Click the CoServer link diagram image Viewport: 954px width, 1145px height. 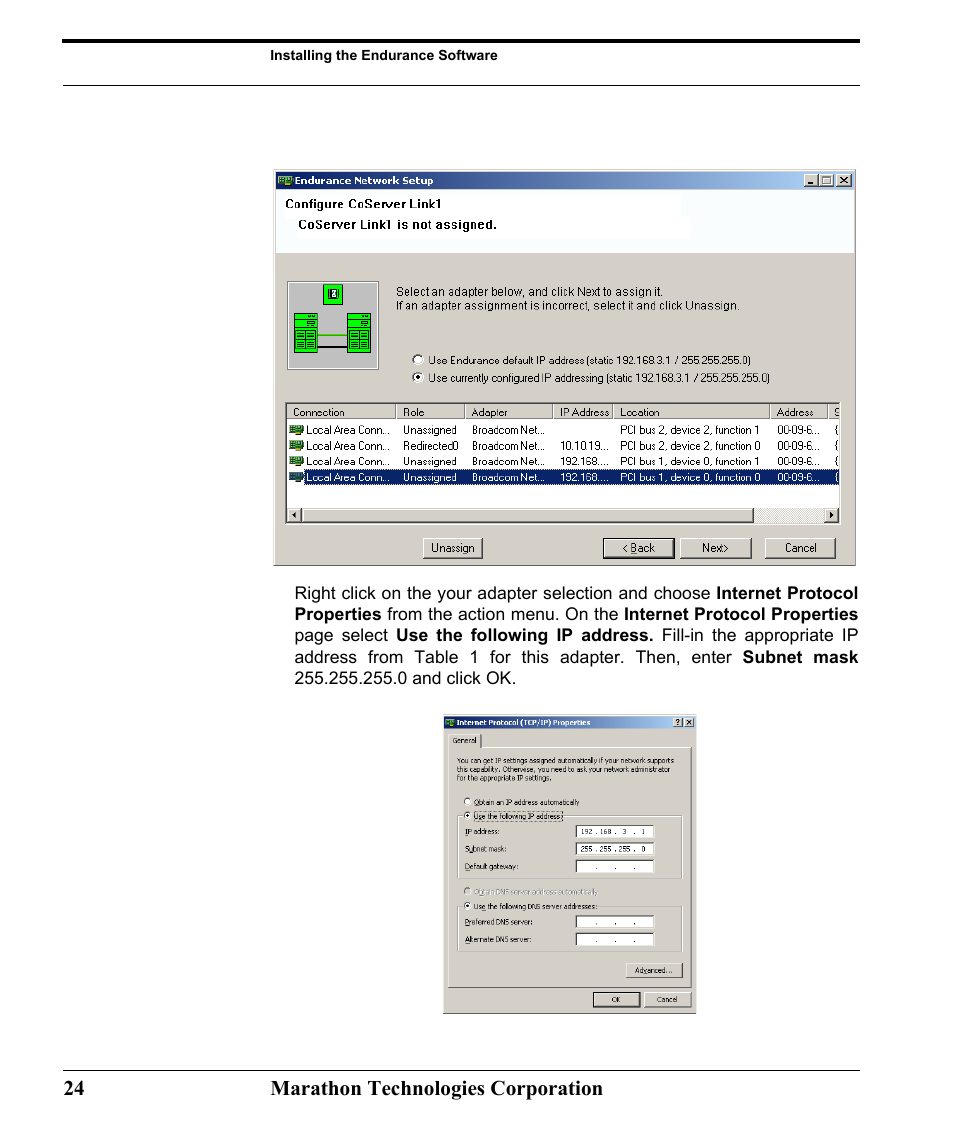click(x=333, y=326)
